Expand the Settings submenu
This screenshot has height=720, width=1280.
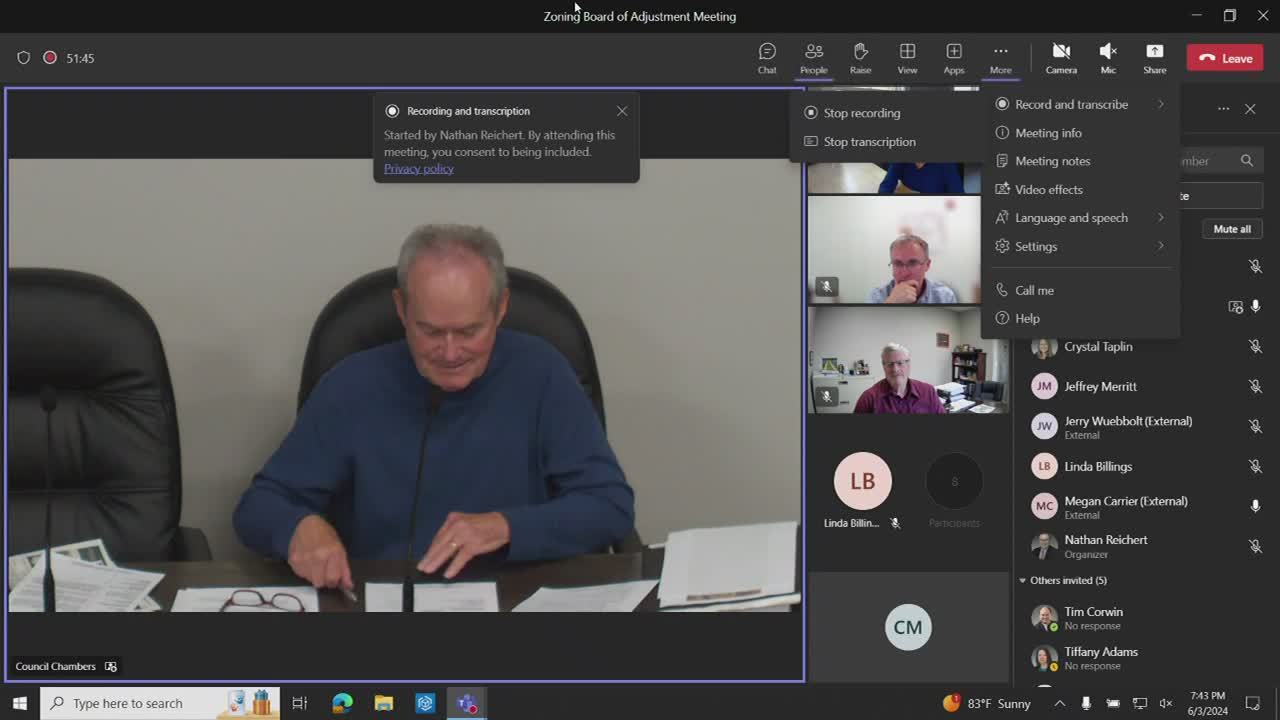tap(1080, 246)
